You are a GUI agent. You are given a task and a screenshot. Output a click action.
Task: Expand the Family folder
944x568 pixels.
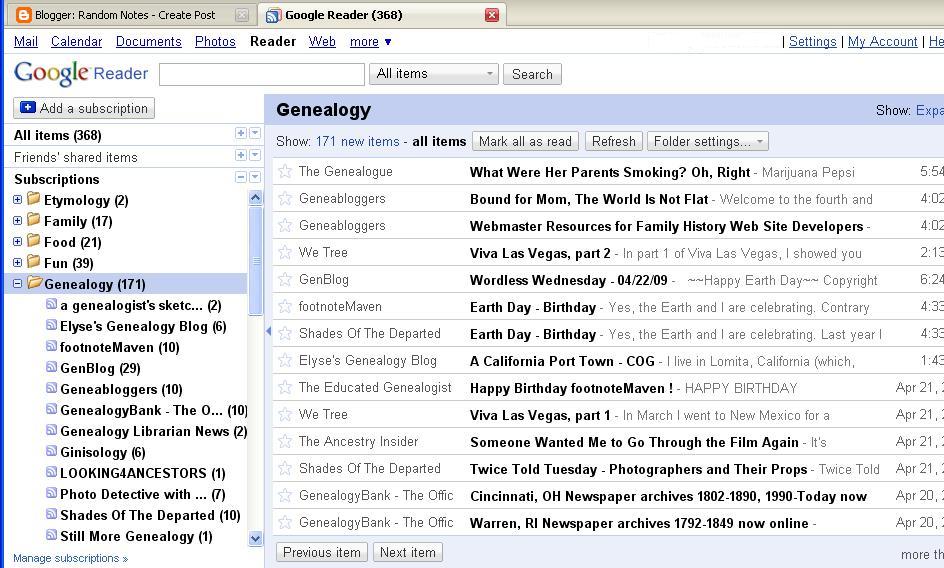click(x=17, y=220)
